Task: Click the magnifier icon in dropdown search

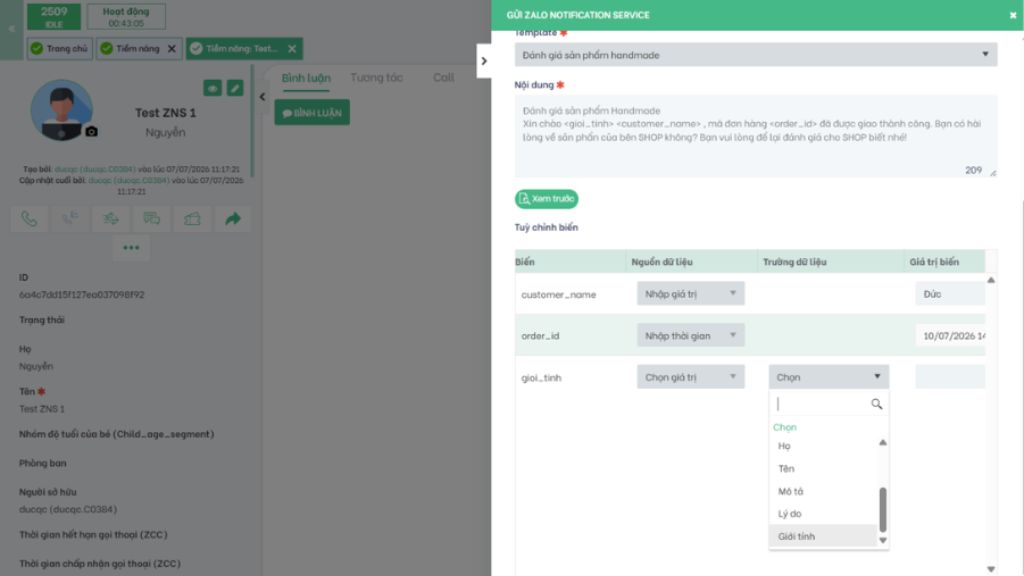Action: coord(876,404)
